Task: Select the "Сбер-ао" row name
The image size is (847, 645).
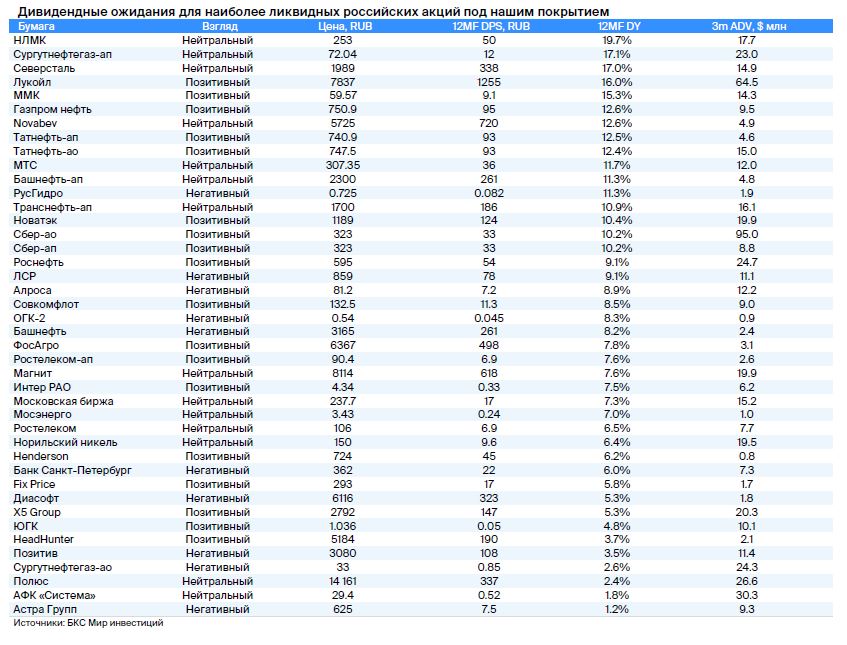Action: (x=35, y=235)
